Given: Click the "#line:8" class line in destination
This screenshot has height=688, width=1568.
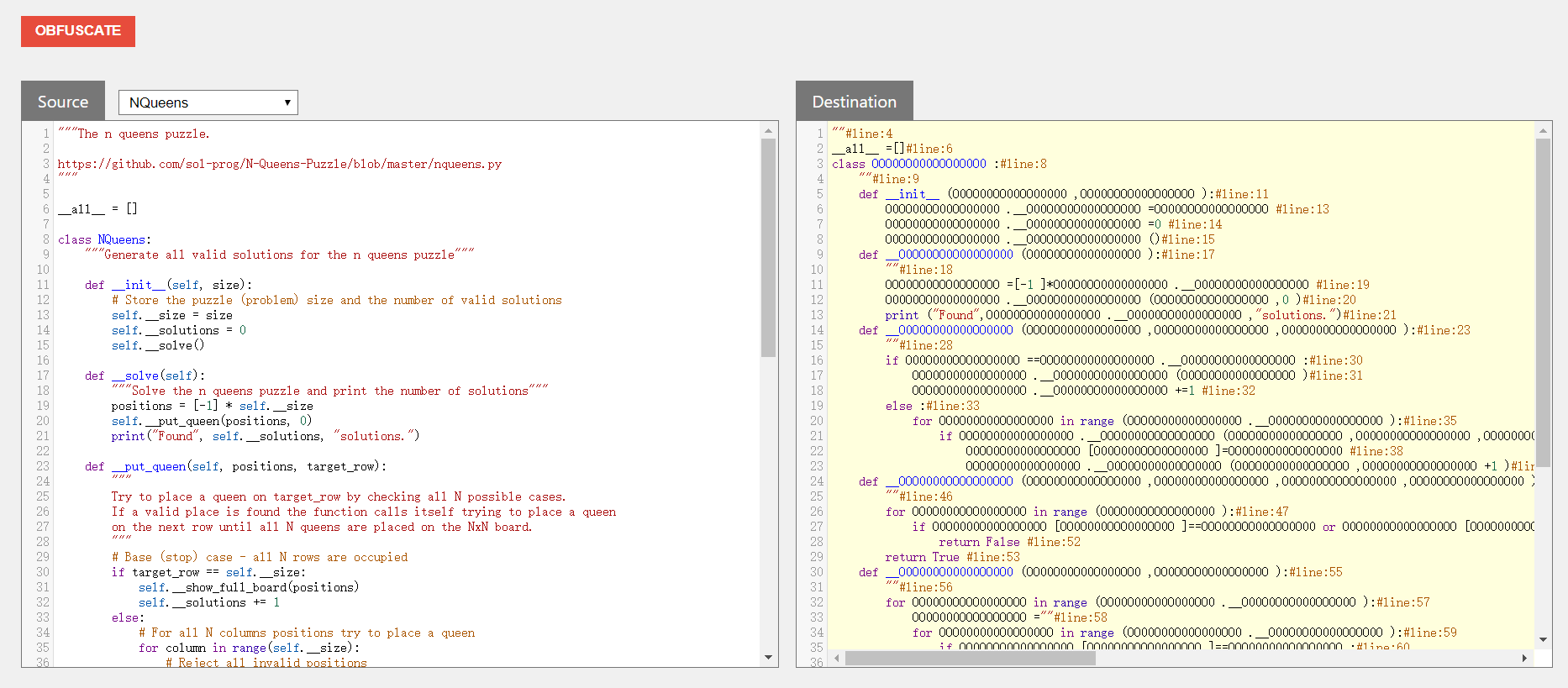Looking at the screenshot, I should pyautogui.click(x=939, y=164).
